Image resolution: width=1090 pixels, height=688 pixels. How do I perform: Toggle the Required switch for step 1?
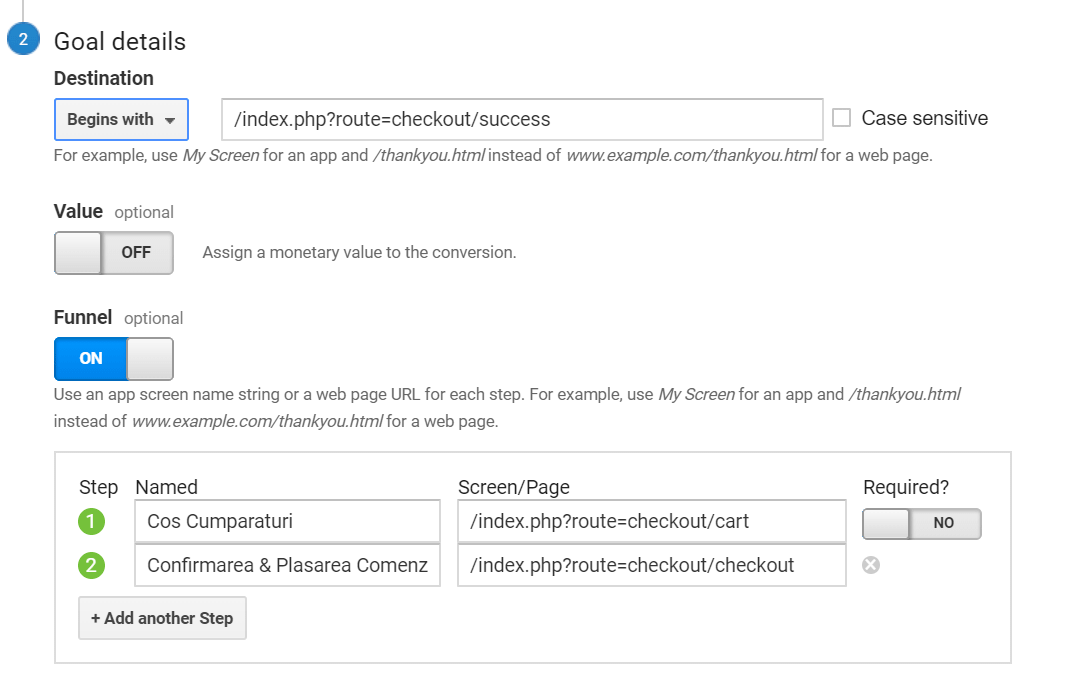click(x=921, y=523)
